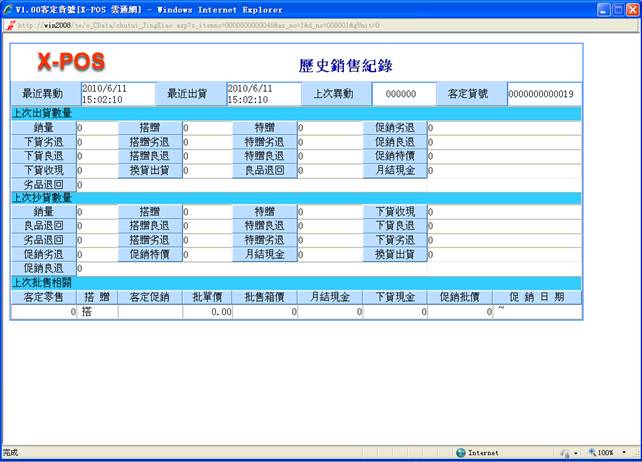This screenshot has height=462, width=642.
Task: Click the 客定貨號 field value
Action: click(x=541, y=94)
